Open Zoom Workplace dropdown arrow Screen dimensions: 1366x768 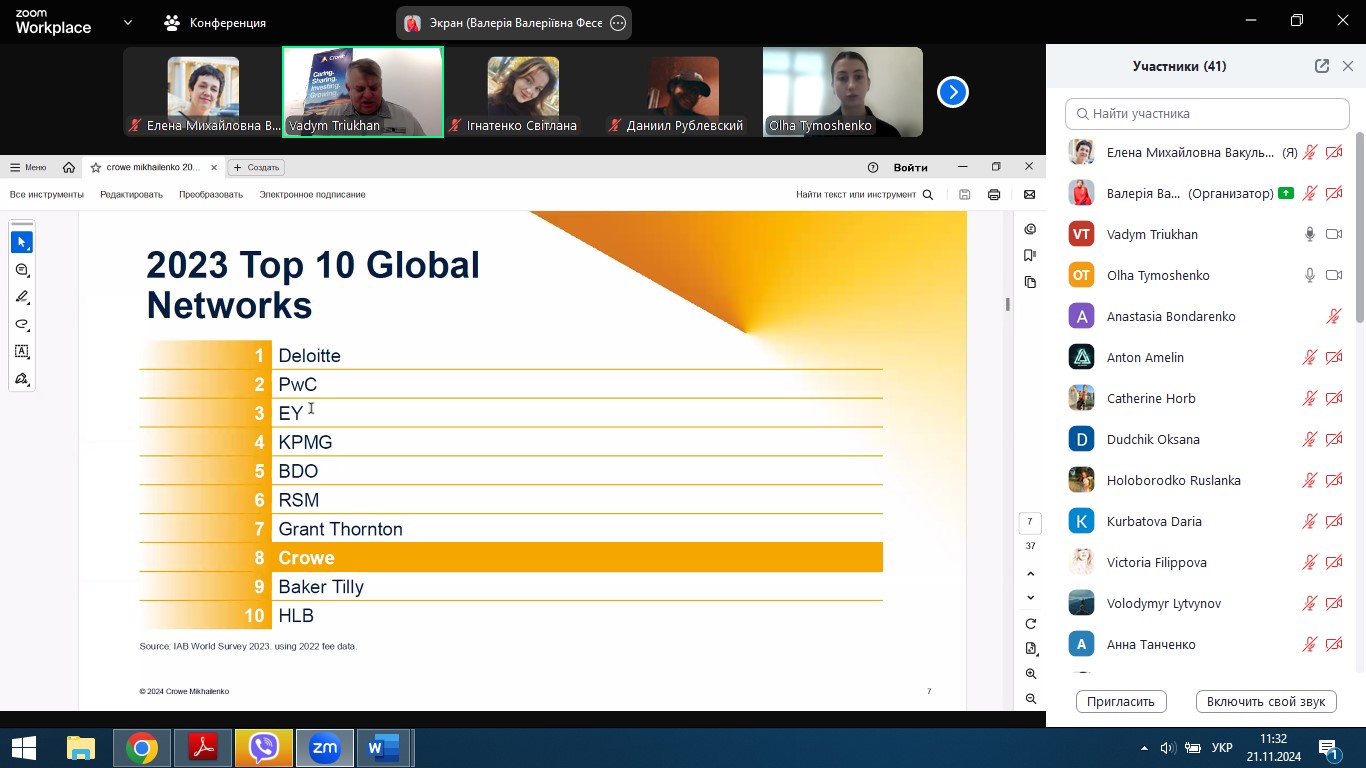(x=128, y=22)
